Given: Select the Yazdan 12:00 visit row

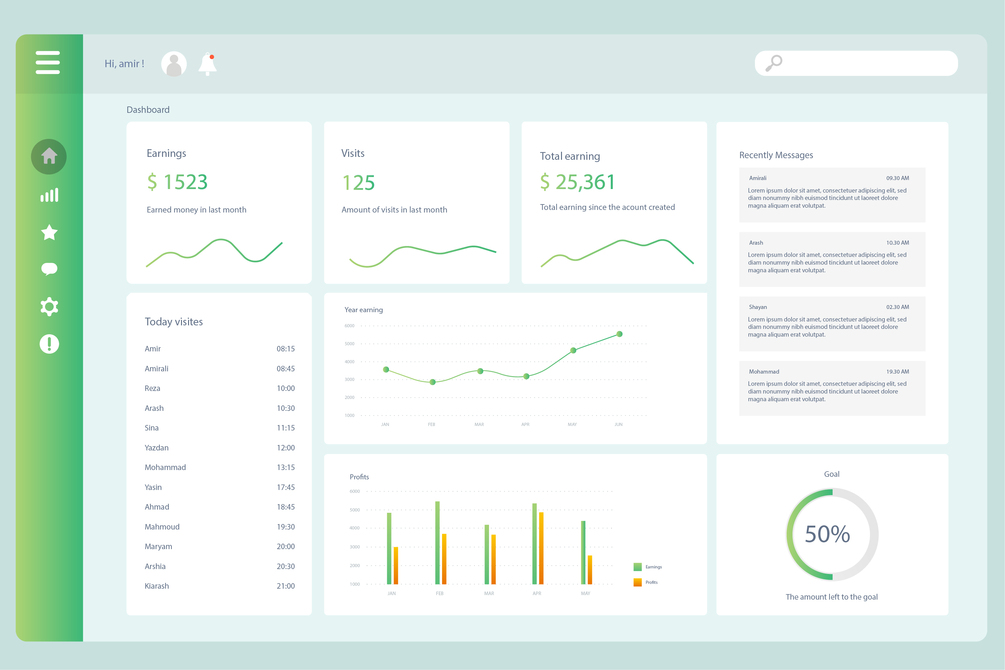Looking at the screenshot, I should coord(220,448).
